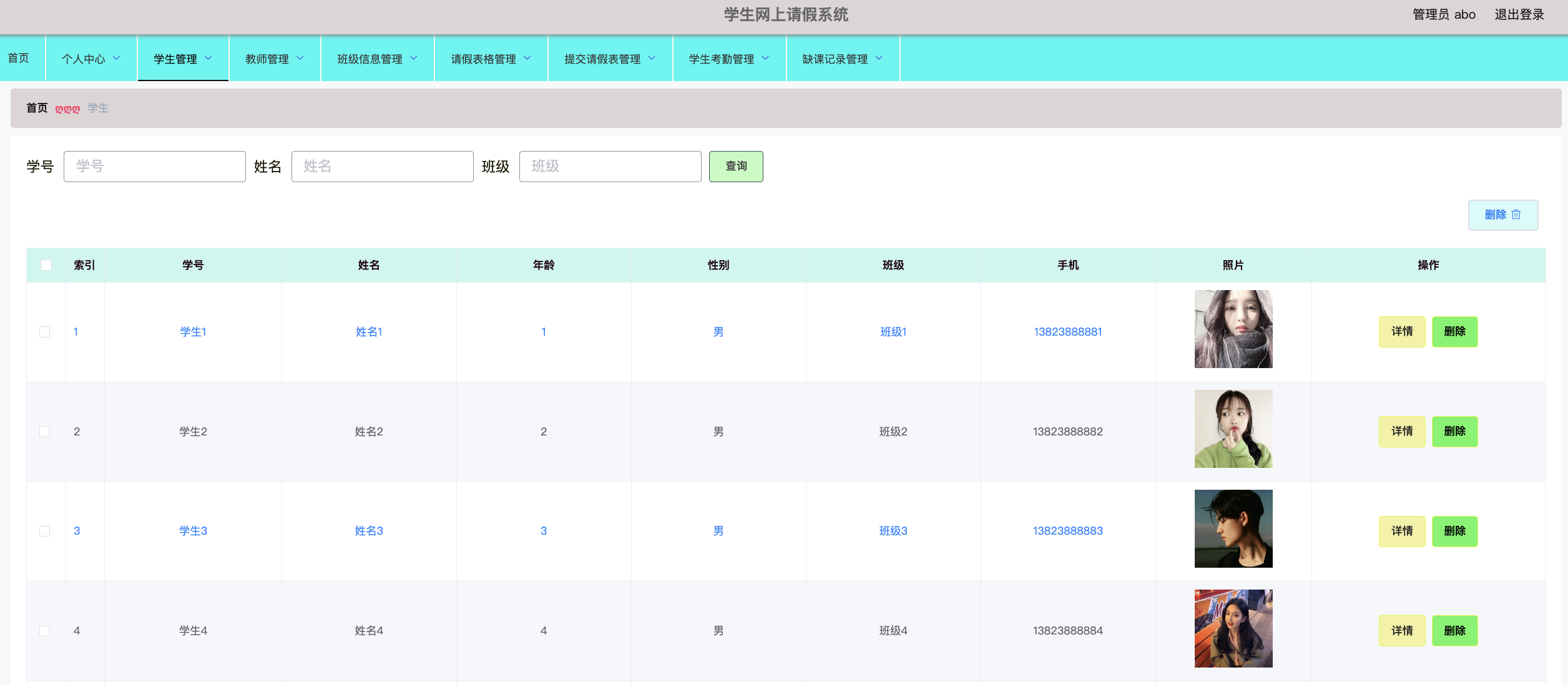Screen dimensions: 1568x685
Task: Open the 提交请假表管理 menu
Action: tap(609, 59)
